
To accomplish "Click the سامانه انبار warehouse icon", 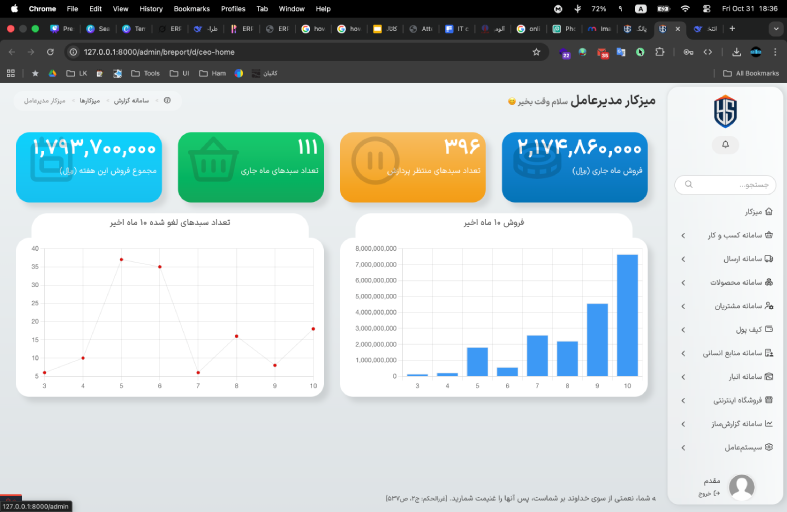I will pyautogui.click(x=768, y=376).
